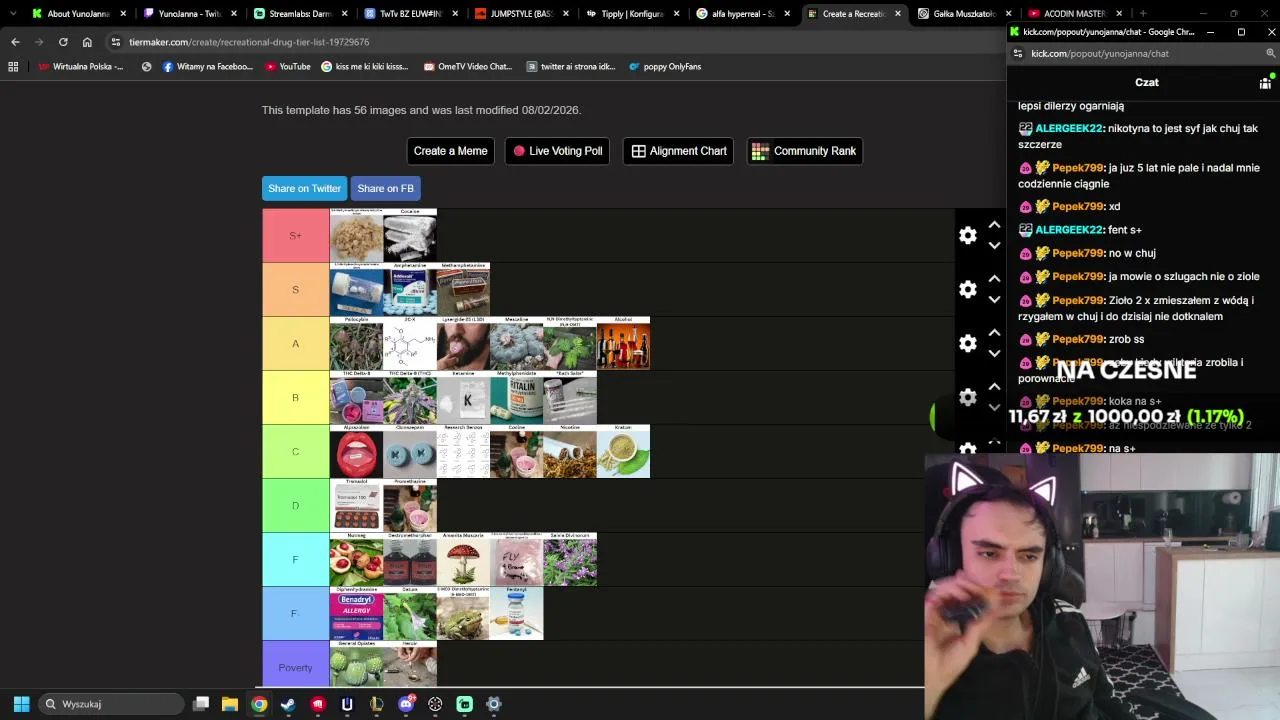Open settings gear for the S+ tier row

[968, 235]
